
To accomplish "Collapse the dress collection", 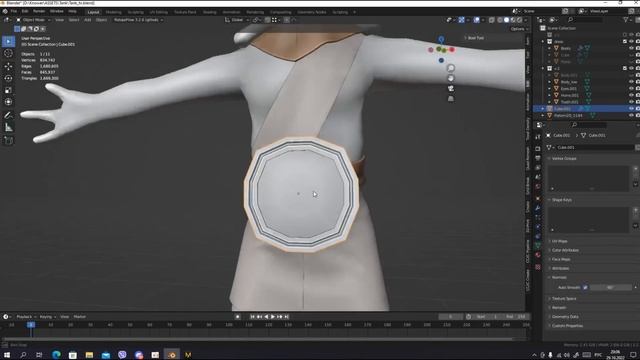I will click(543, 42).
